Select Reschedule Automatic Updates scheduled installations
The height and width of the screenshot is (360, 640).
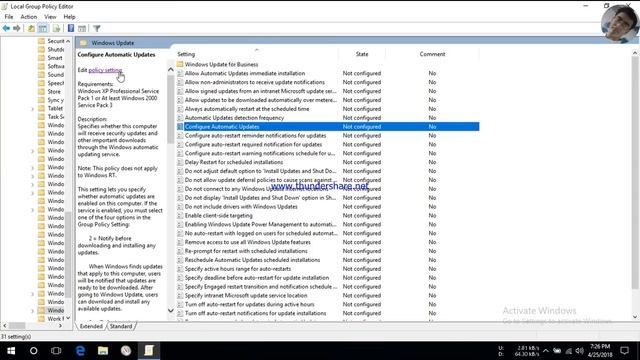pos(252,260)
